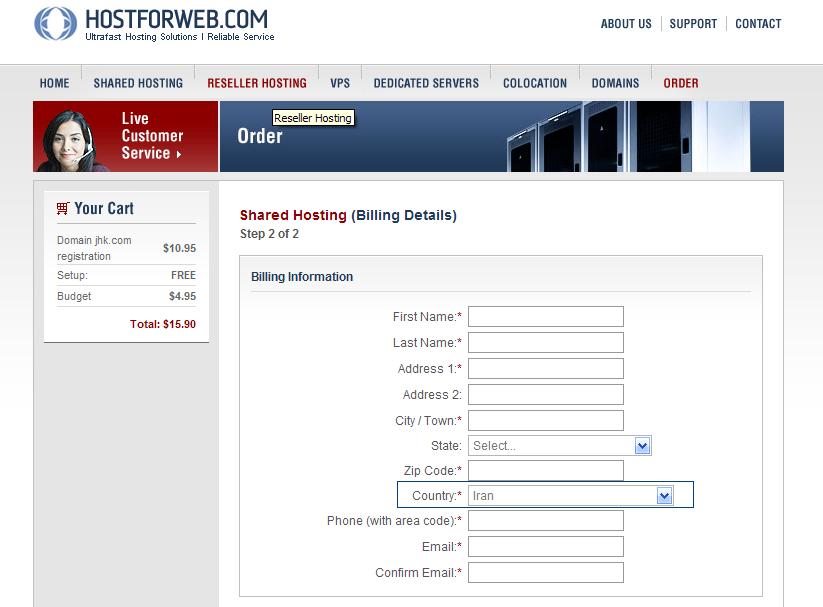The image size is (823, 607).
Task: Click into the Last Name field
Action: click(x=546, y=342)
